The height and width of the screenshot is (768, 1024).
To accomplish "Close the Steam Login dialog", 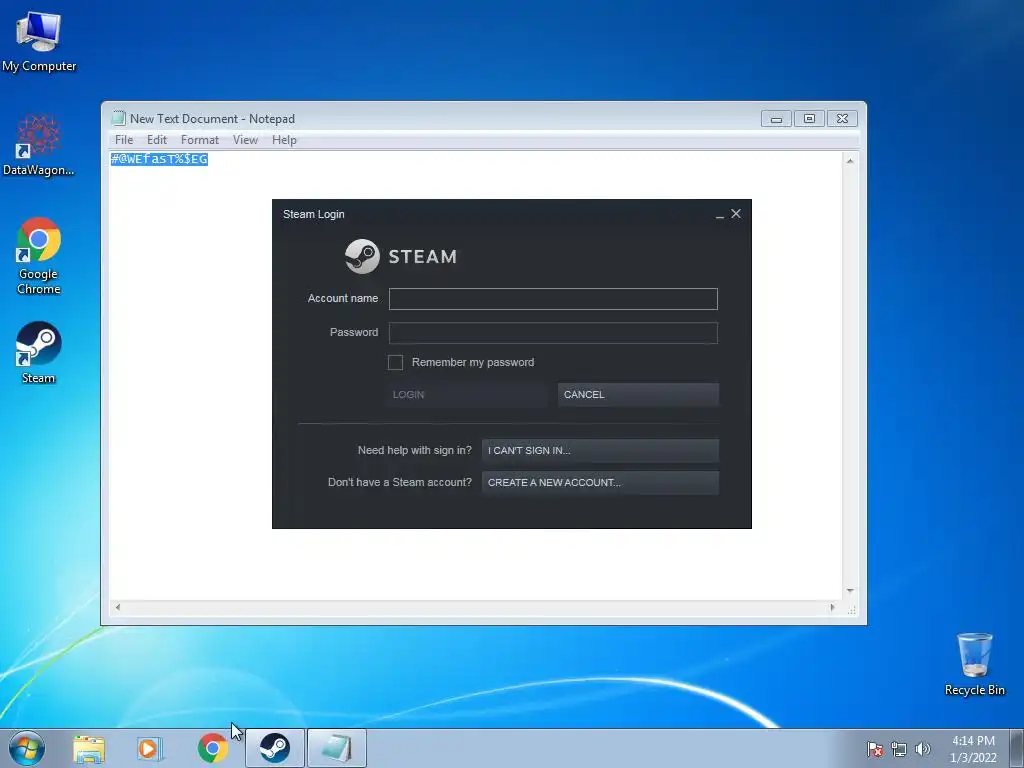I will point(736,214).
